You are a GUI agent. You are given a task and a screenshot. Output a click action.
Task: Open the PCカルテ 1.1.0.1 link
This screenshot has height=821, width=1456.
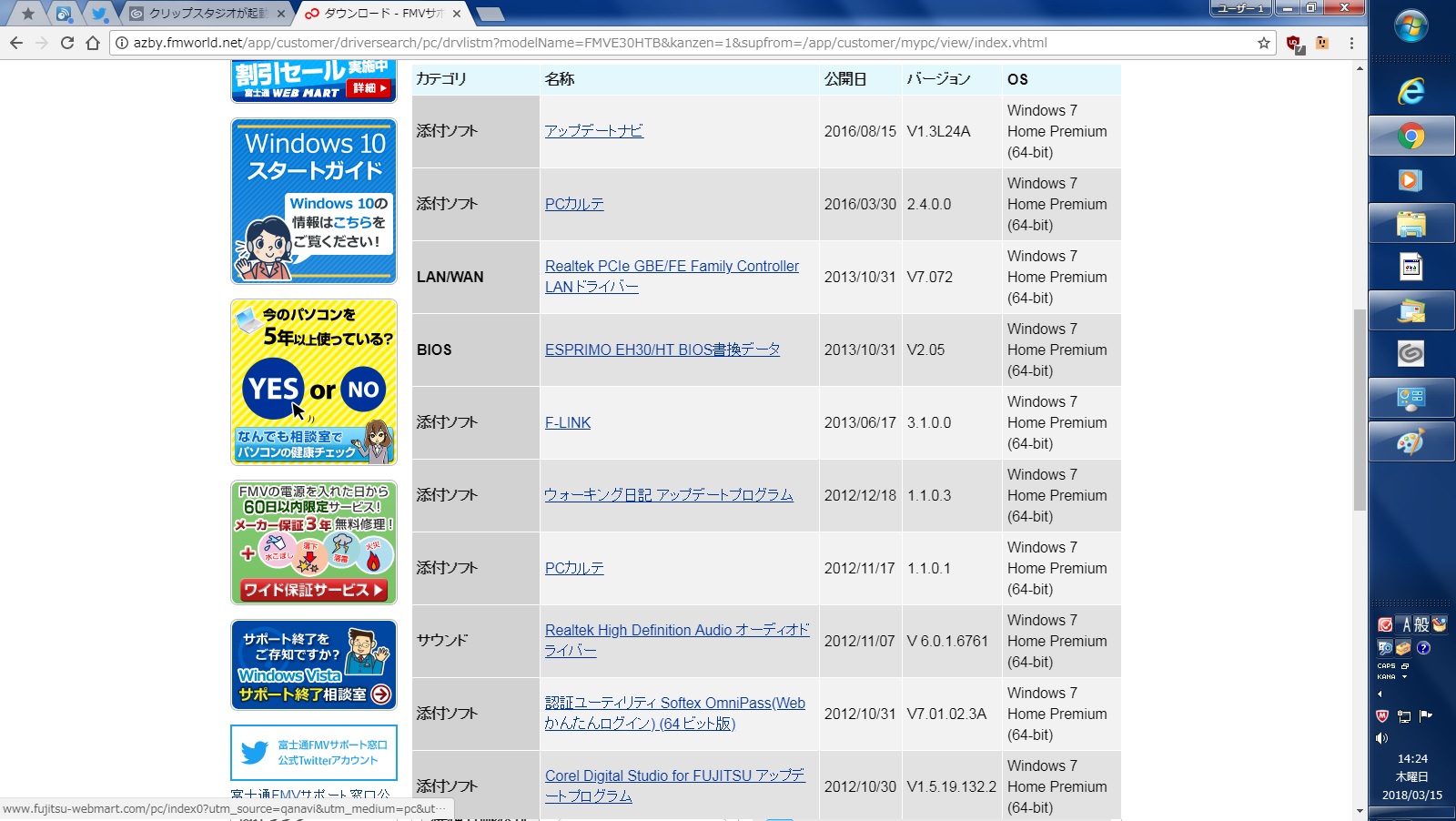574,568
